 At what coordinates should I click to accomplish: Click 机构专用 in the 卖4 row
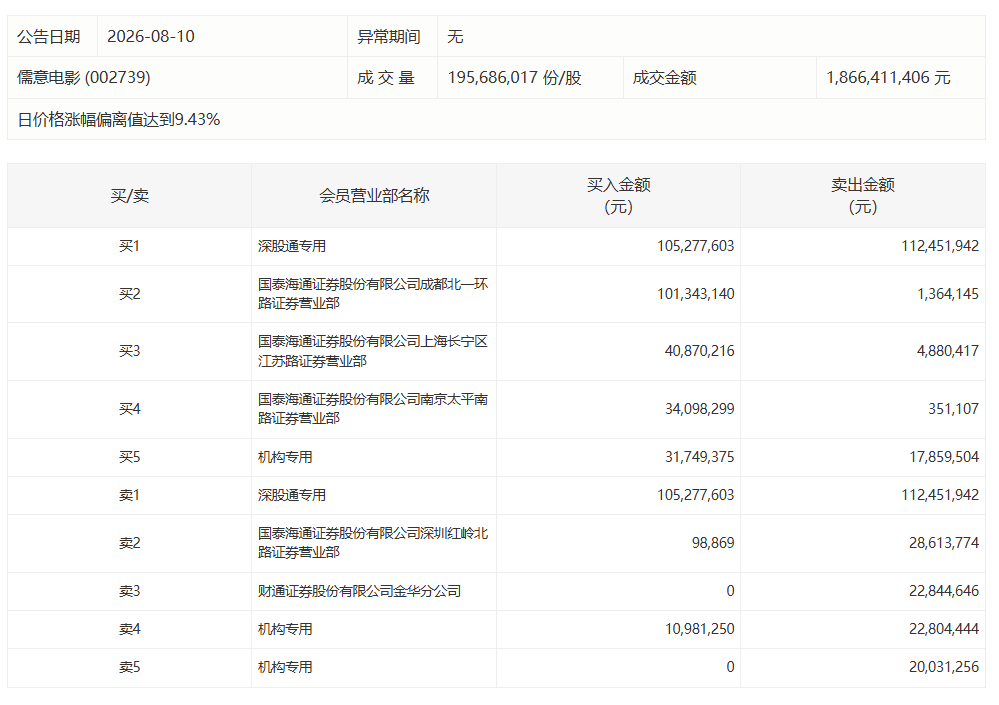click(x=285, y=629)
